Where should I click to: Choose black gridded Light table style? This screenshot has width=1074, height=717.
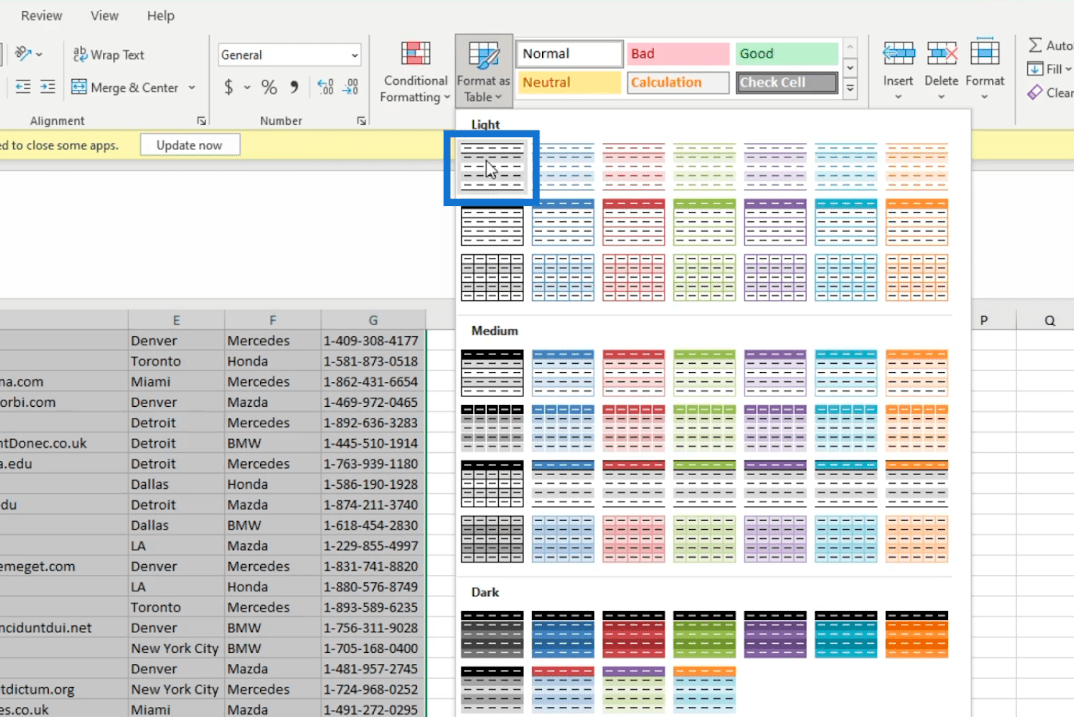(x=492, y=277)
